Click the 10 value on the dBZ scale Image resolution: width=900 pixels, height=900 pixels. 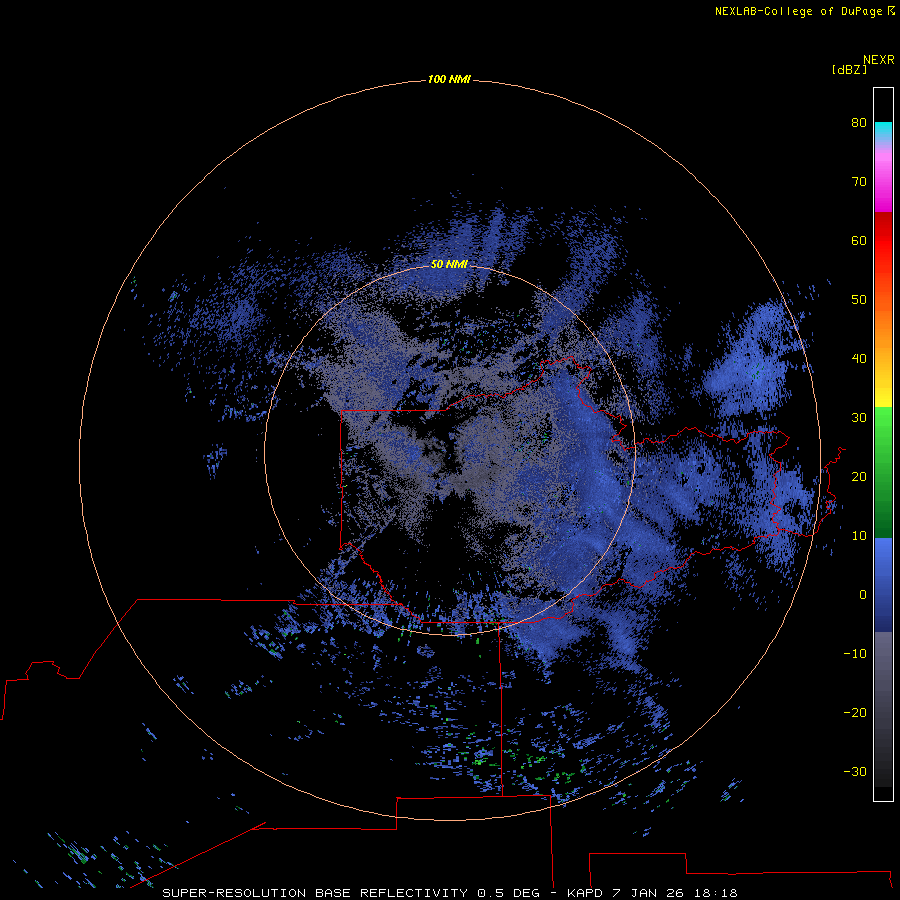[x=859, y=536]
